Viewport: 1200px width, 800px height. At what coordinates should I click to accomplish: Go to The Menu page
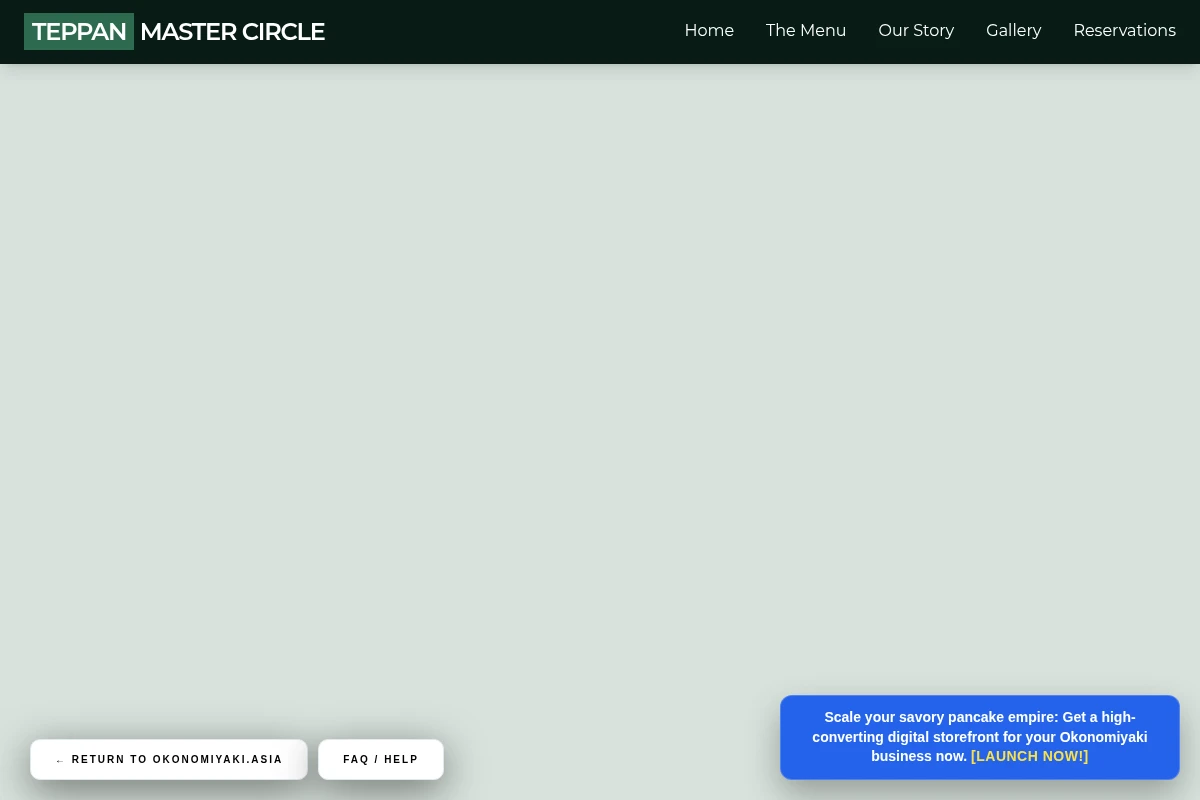click(806, 30)
